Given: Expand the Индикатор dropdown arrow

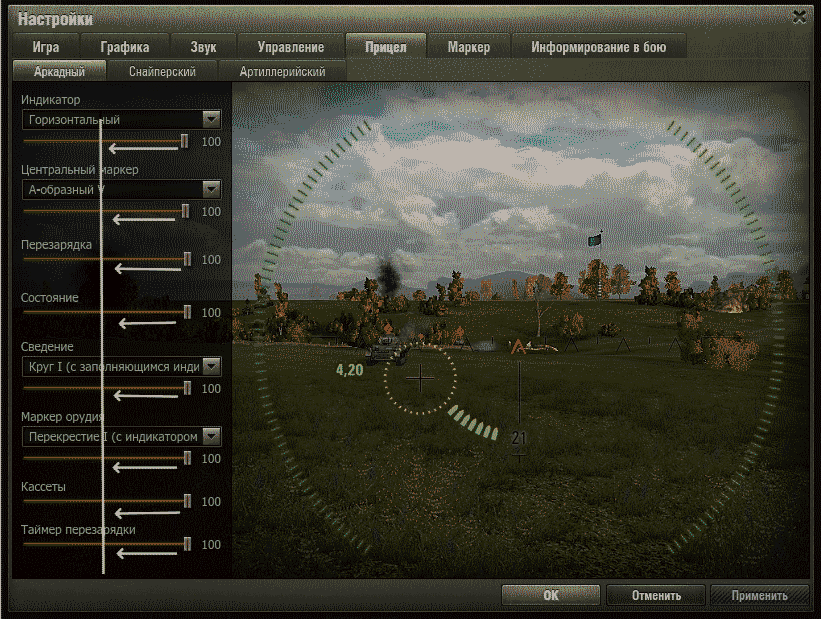Looking at the screenshot, I should [211, 119].
